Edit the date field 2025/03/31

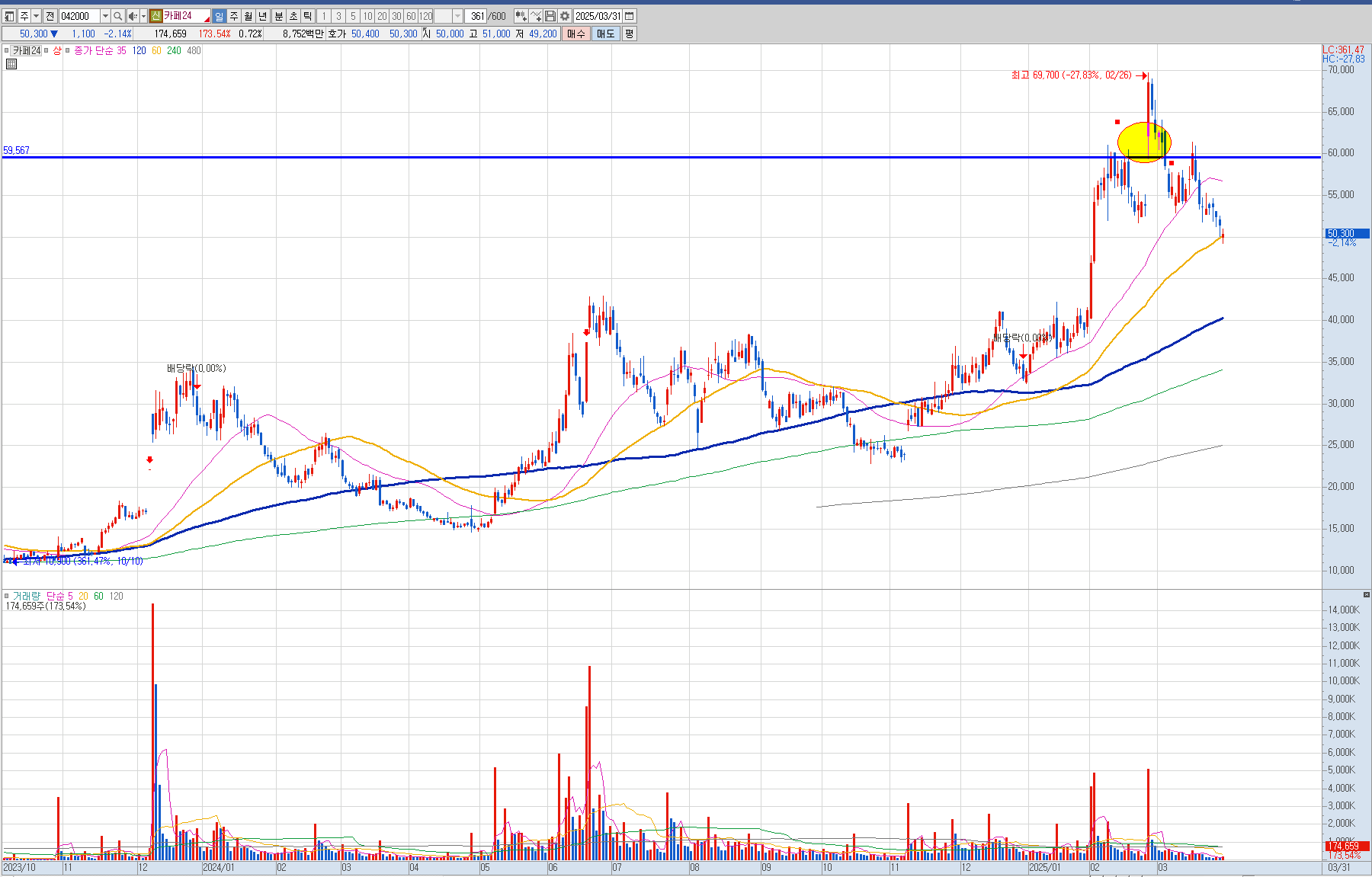[x=598, y=16]
